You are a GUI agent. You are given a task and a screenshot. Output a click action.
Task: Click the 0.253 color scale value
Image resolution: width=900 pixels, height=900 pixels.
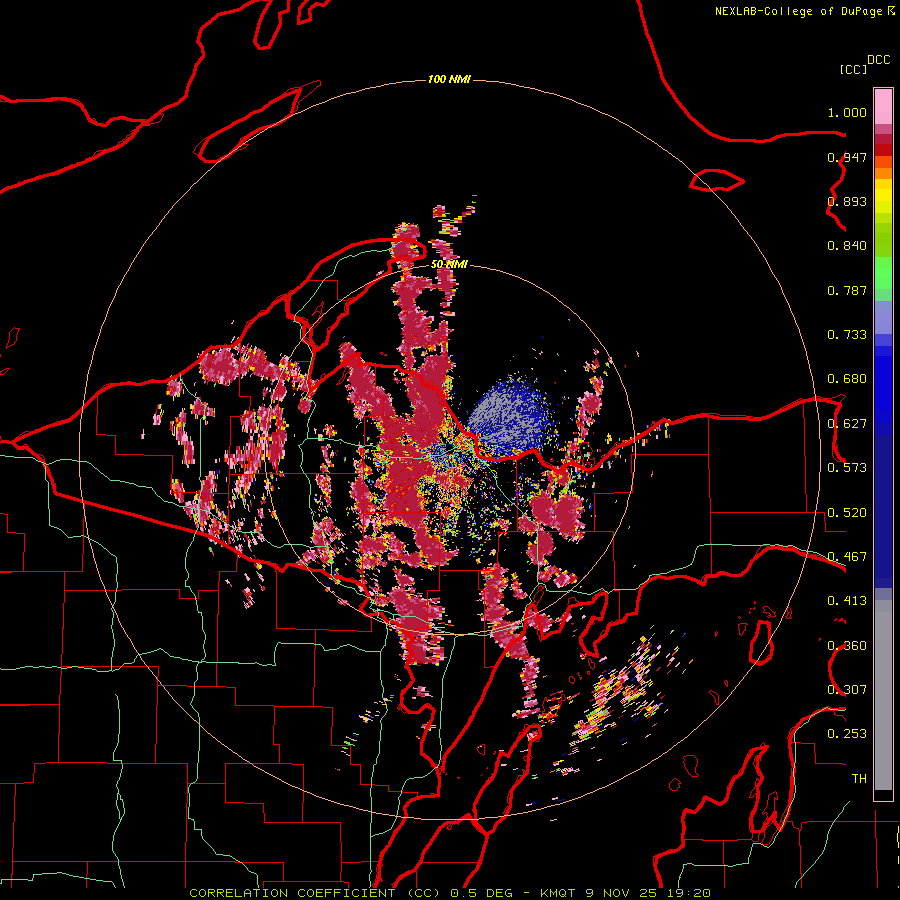click(x=847, y=734)
